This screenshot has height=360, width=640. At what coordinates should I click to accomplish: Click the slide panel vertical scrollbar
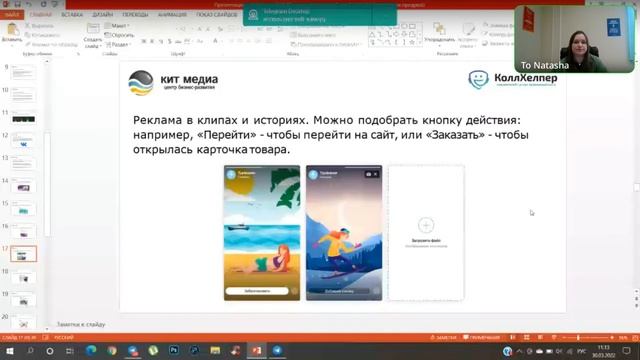[47, 184]
